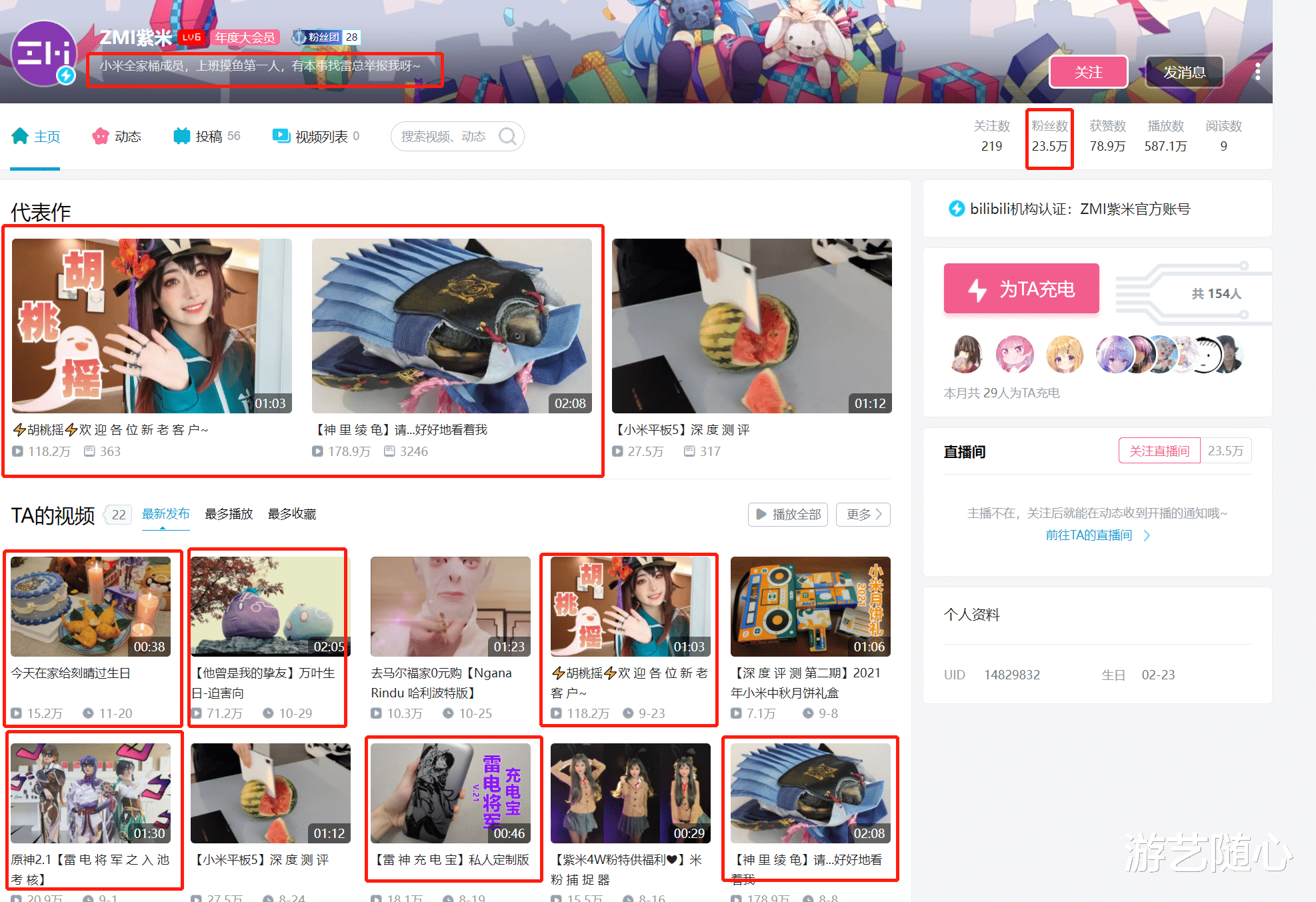The width and height of the screenshot is (1316, 902).
Task: Open the three-dot more options menu
Action: [x=1257, y=72]
